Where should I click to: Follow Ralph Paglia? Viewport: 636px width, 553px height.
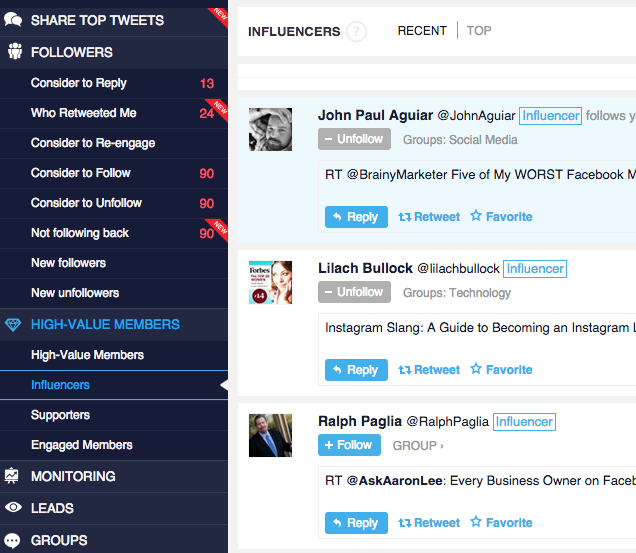(x=349, y=445)
